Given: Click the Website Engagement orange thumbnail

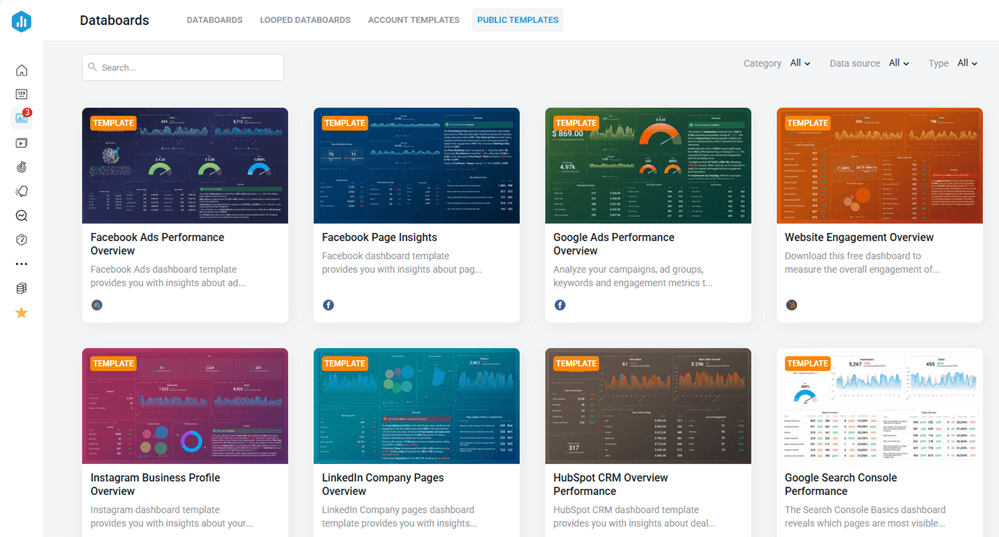Looking at the screenshot, I should click(879, 166).
